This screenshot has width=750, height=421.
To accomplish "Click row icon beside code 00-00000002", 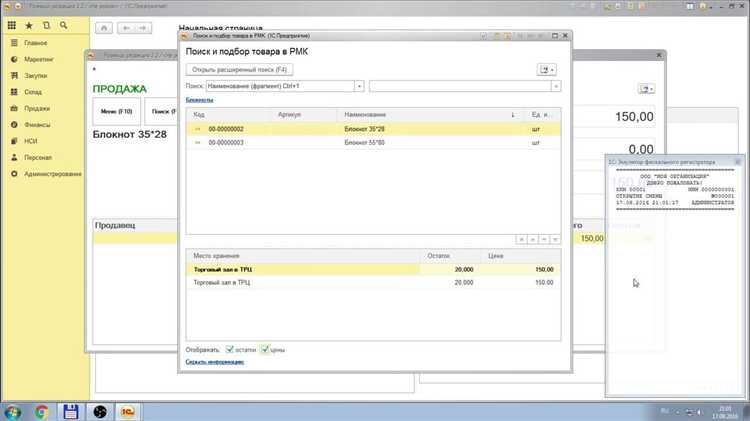I will coord(198,129).
